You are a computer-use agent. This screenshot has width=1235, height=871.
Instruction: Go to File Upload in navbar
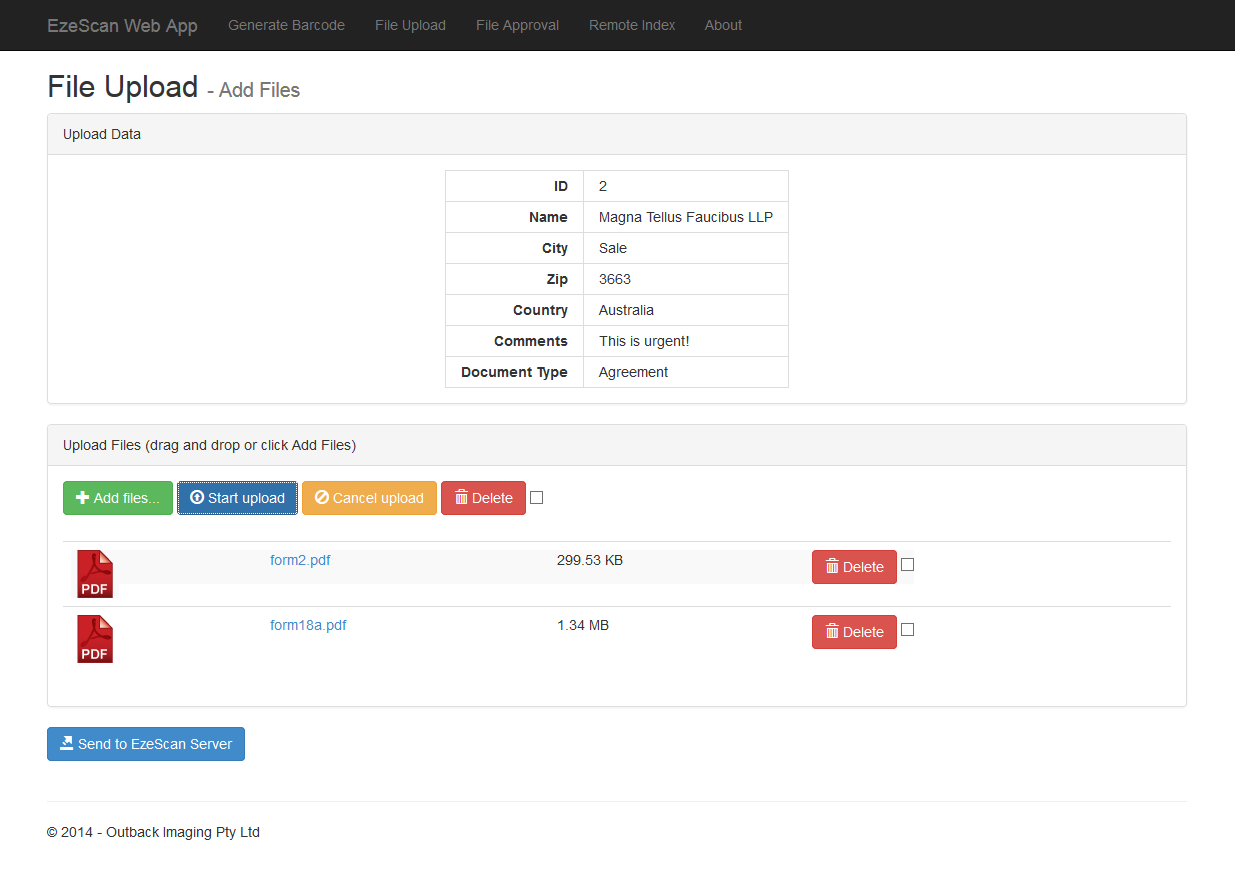410,25
